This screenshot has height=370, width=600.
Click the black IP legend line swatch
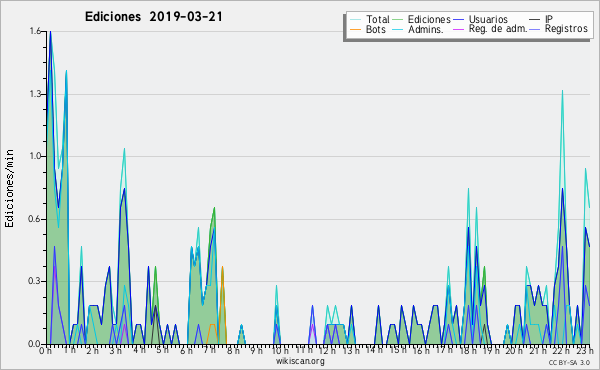tap(535, 20)
